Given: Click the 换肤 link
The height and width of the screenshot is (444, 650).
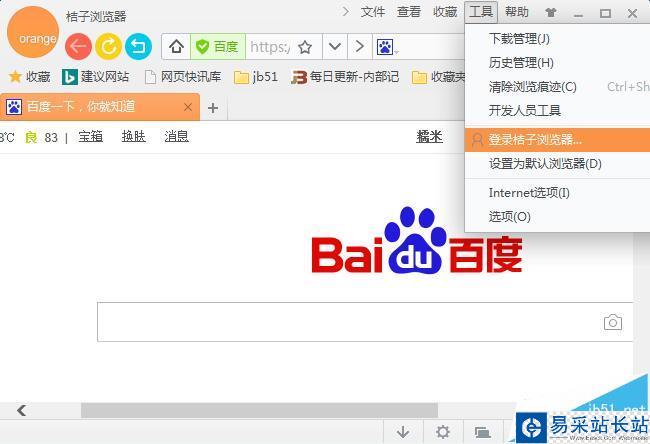Looking at the screenshot, I should pos(133,136).
